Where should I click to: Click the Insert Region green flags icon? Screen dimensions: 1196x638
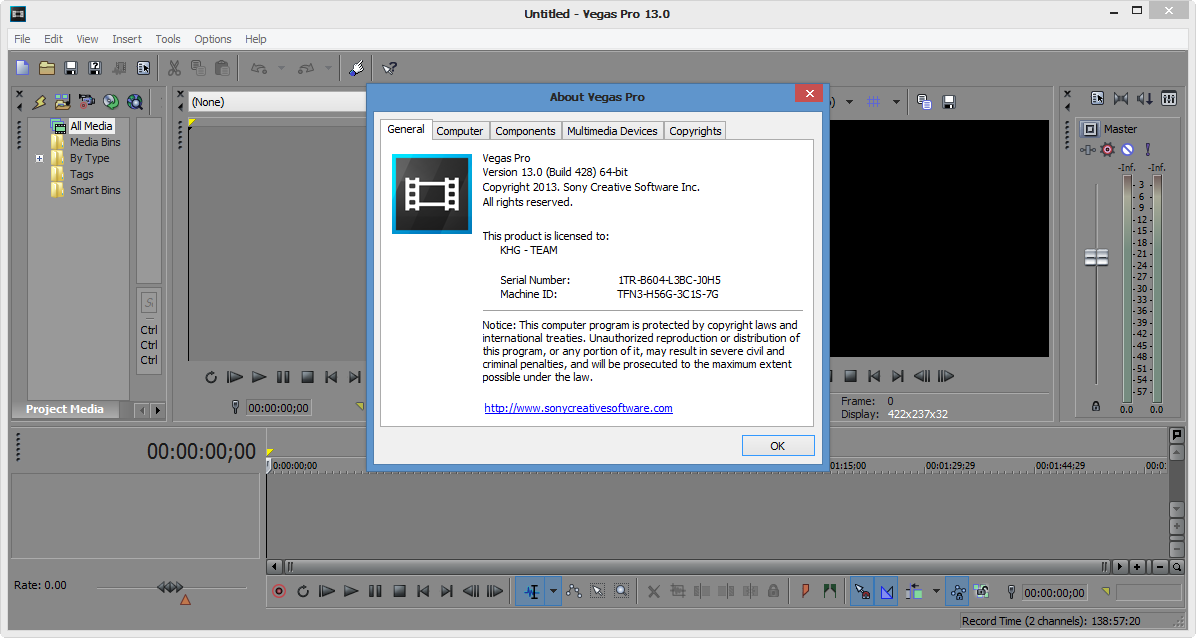[x=830, y=591]
